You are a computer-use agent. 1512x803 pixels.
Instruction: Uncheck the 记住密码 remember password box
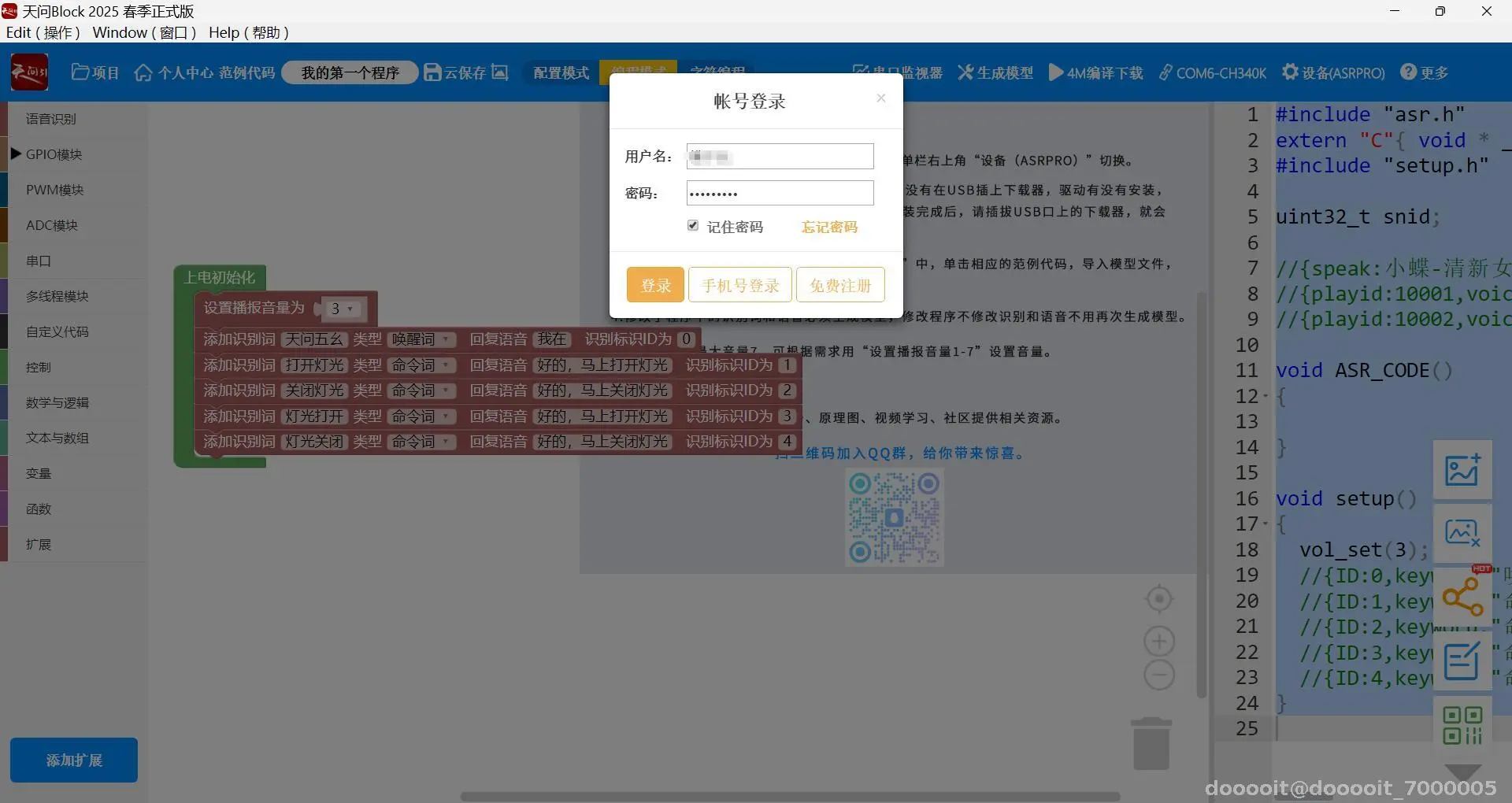693,225
